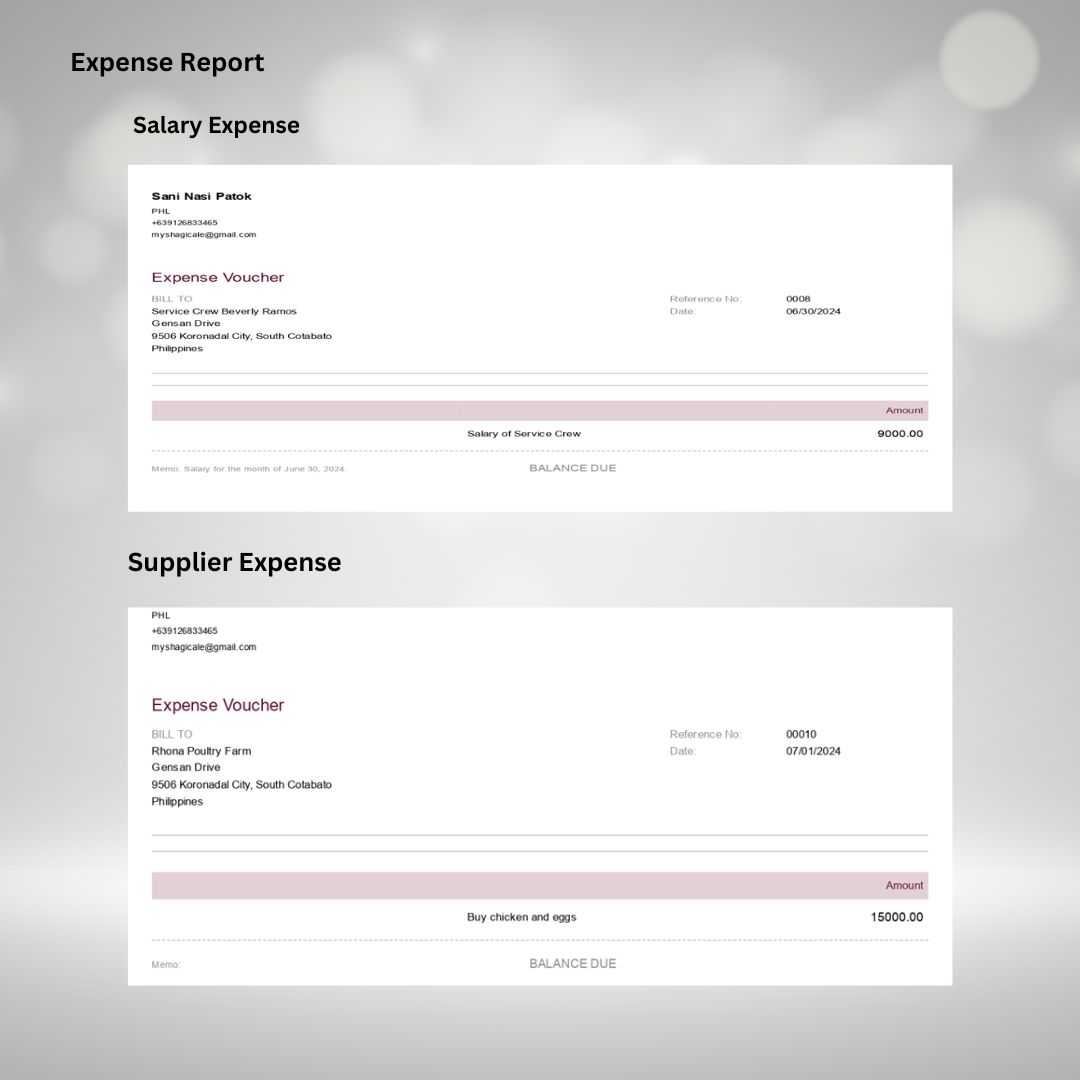The image size is (1080, 1080).
Task: Click the first Expense Voucher title
Action: pos(217,277)
